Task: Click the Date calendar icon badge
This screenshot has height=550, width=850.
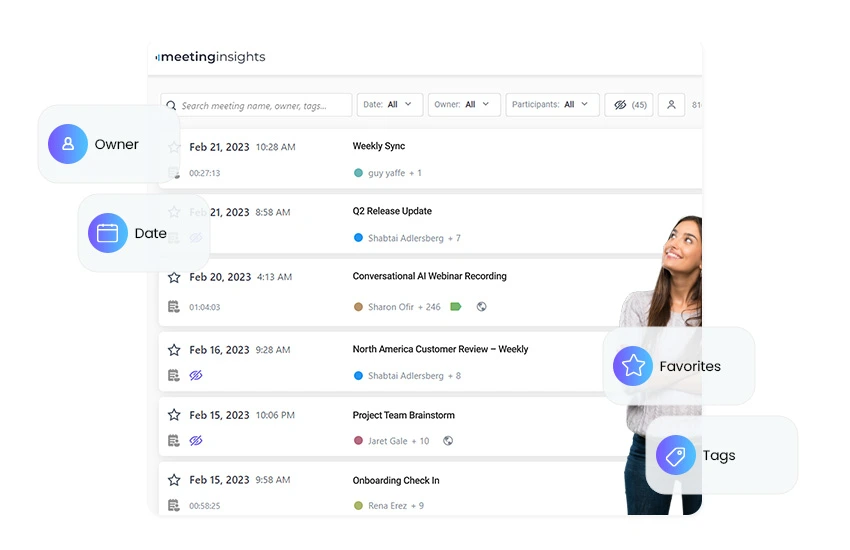Action: pos(108,233)
